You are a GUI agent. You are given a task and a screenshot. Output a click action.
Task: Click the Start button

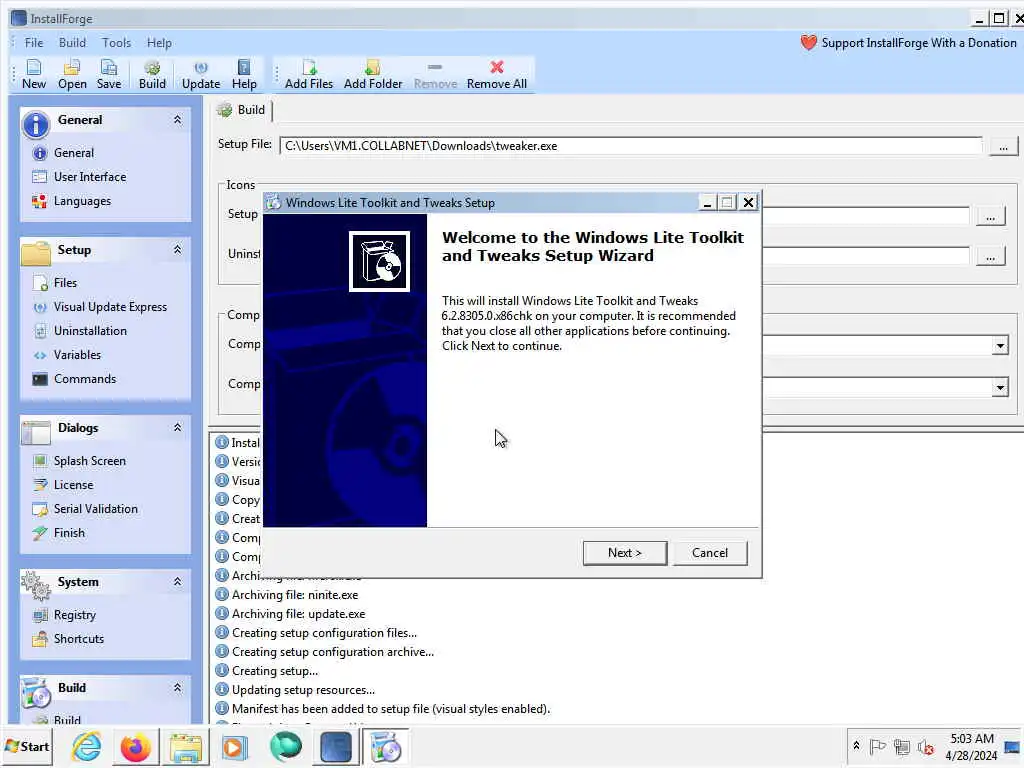[x=27, y=746]
